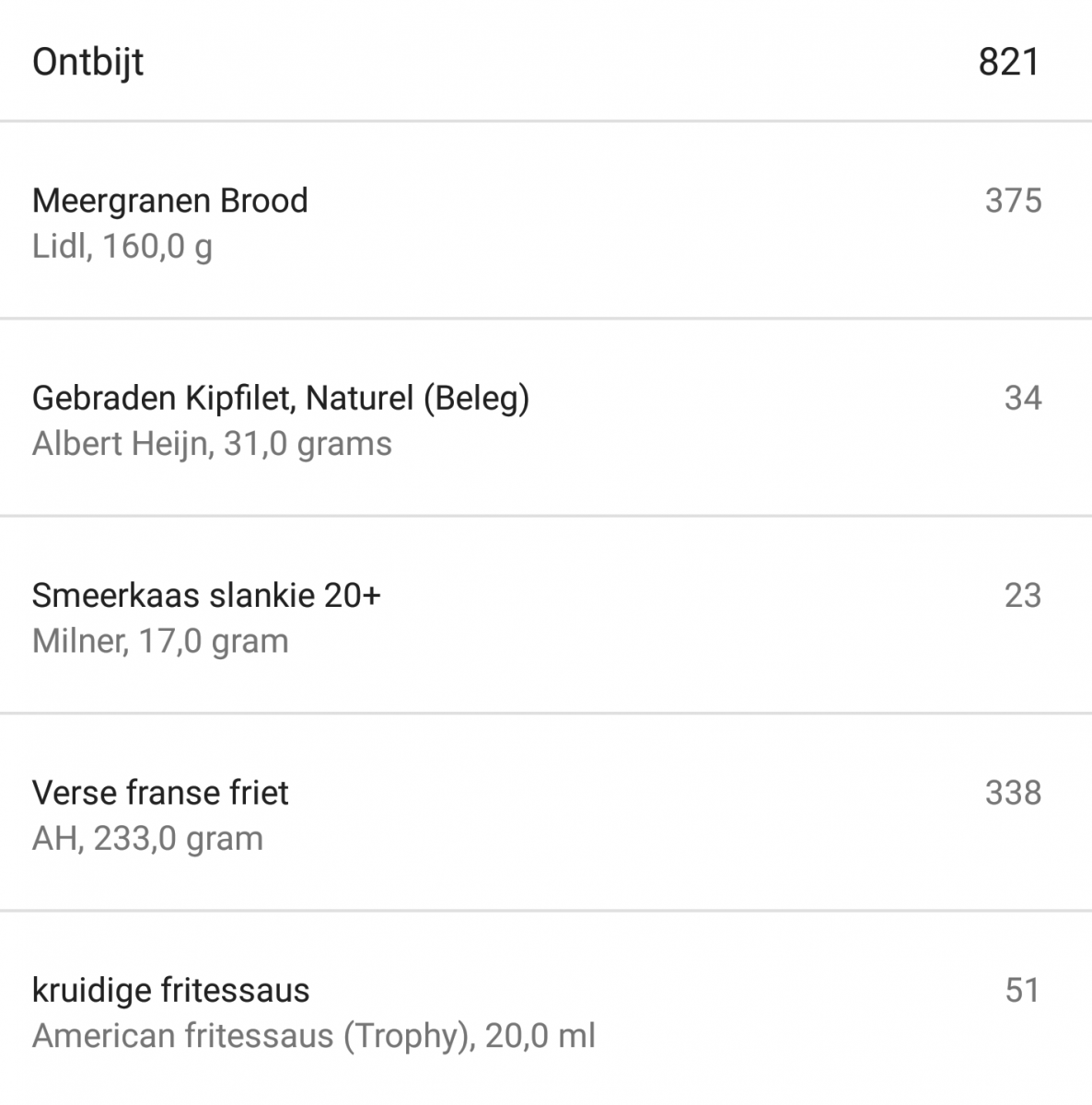Open the Verse franse friet entry

coord(160,793)
